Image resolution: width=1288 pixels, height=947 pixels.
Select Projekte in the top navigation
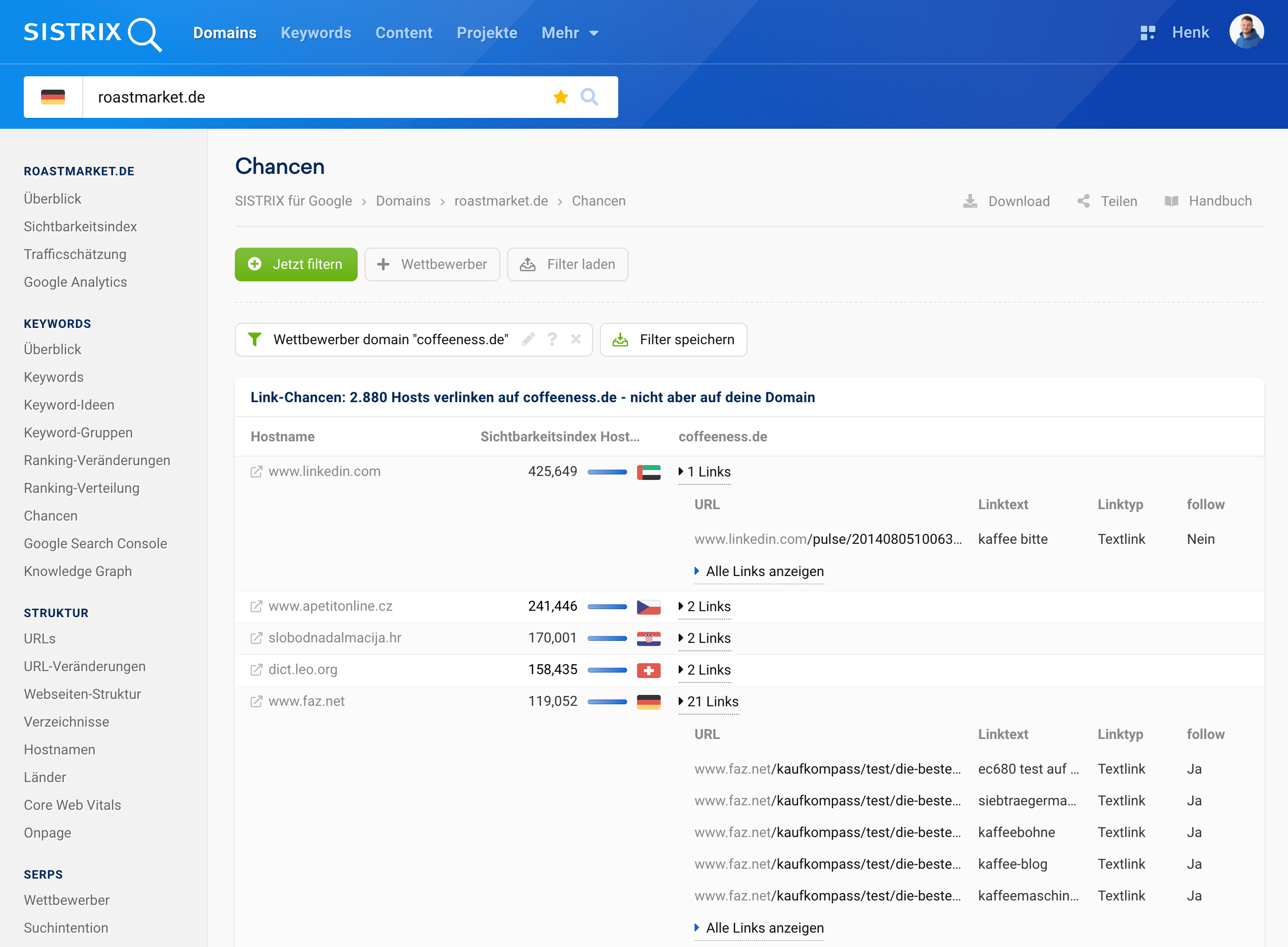[486, 33]
